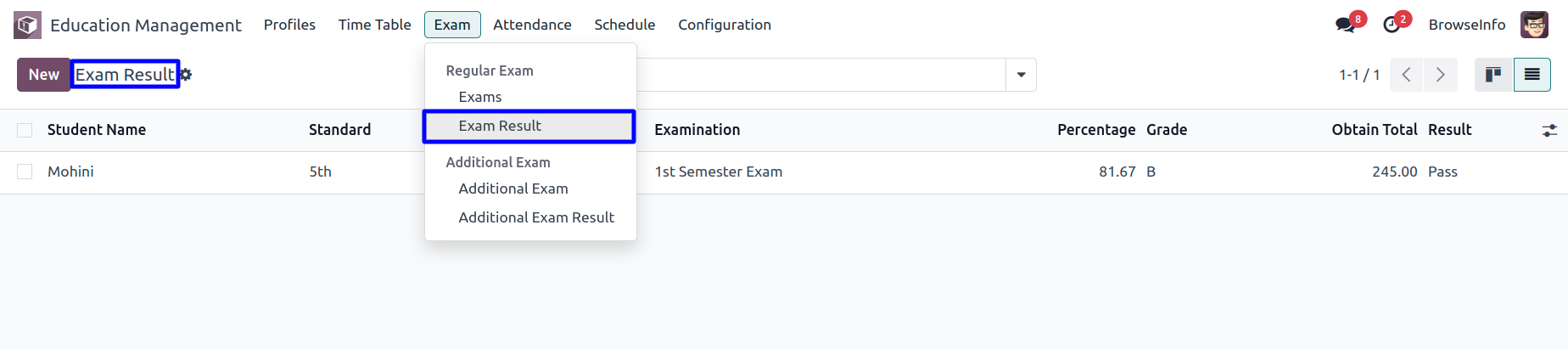Screen dimensions: 1568x349
Task: Toggle the select-all checkbox in header
Action: (x=25, y=130)
